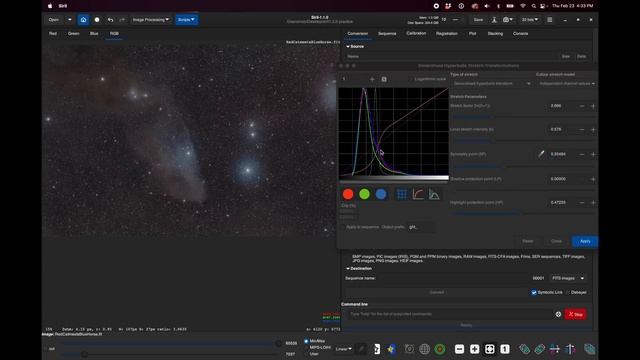640x360 pixels.
Task: Toggle negative view icon in bottom bar
Action: tap(377, 349)
